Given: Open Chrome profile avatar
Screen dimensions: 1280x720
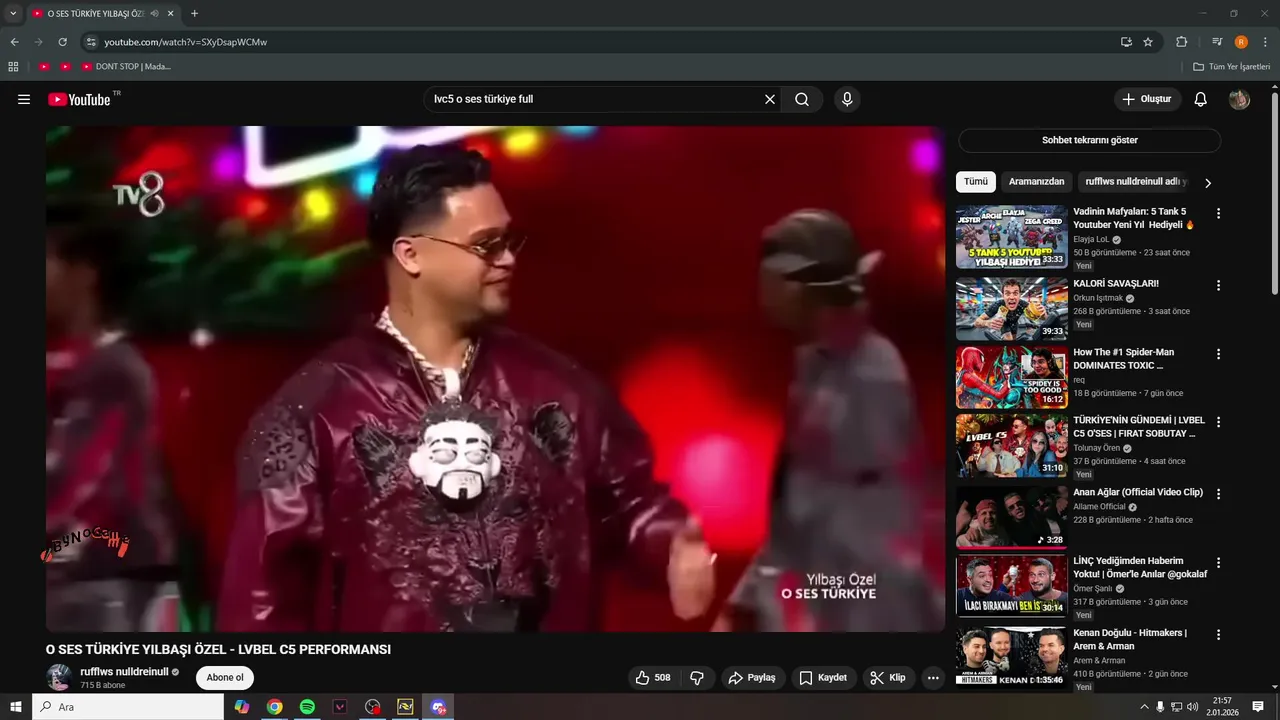Looking at the screenshot, I should pos(1241,42).
